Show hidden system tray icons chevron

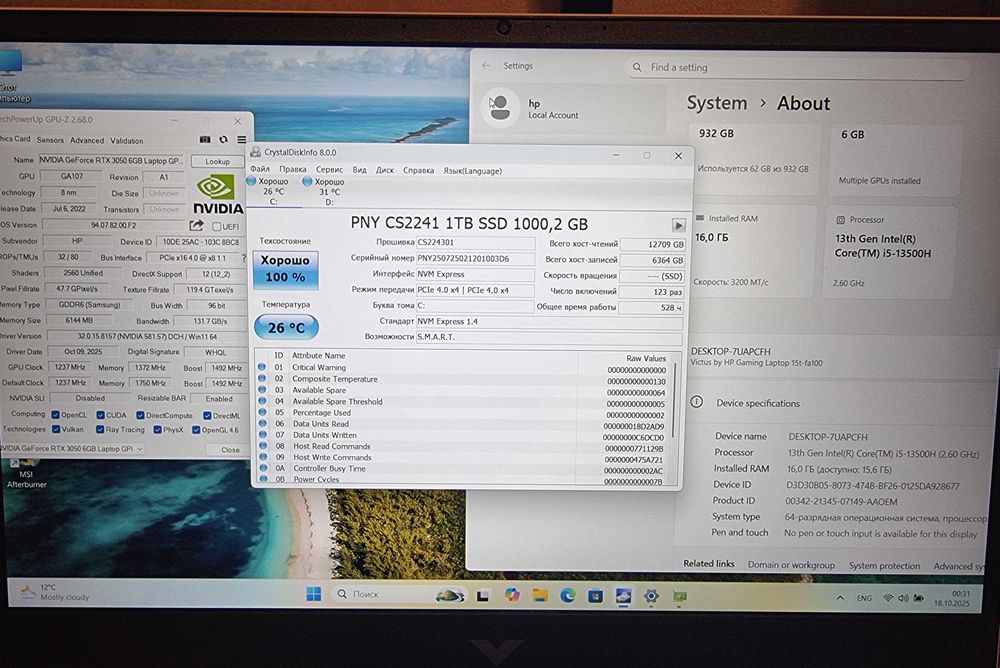(840, 598)
